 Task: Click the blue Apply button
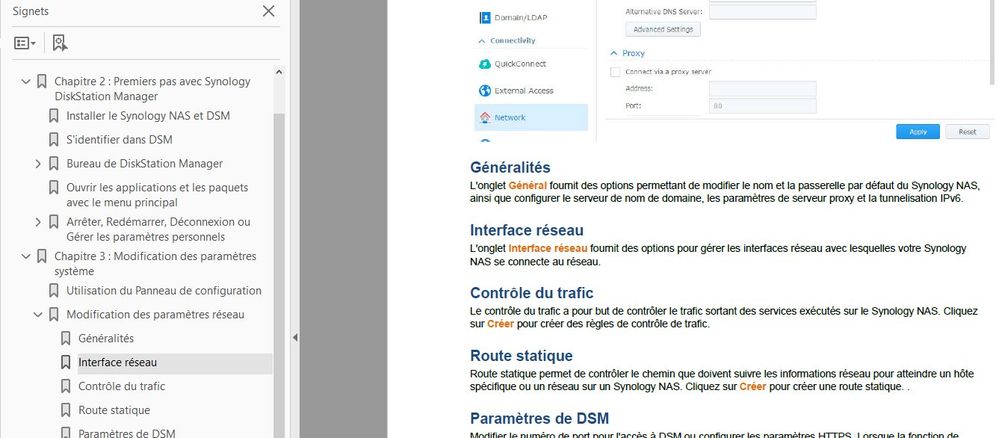pyautogui.click(x=917, y=131)
